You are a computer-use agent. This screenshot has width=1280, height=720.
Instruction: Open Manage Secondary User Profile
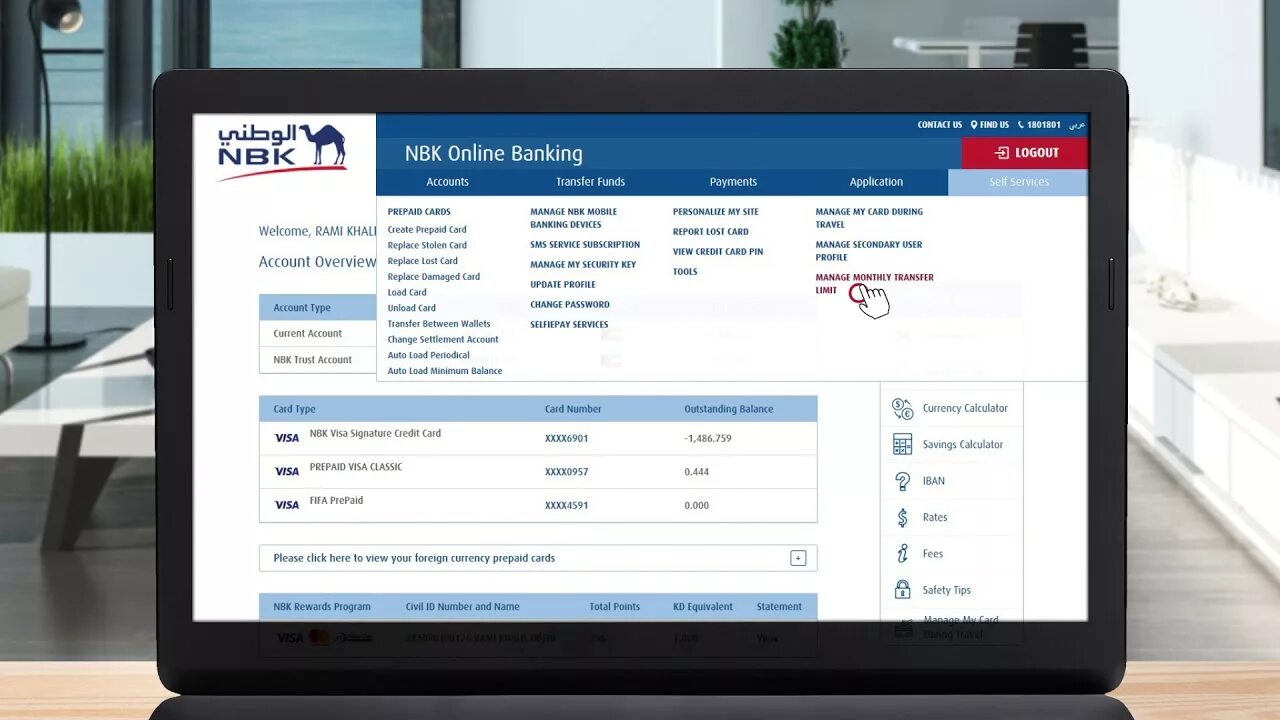[869, 251]
